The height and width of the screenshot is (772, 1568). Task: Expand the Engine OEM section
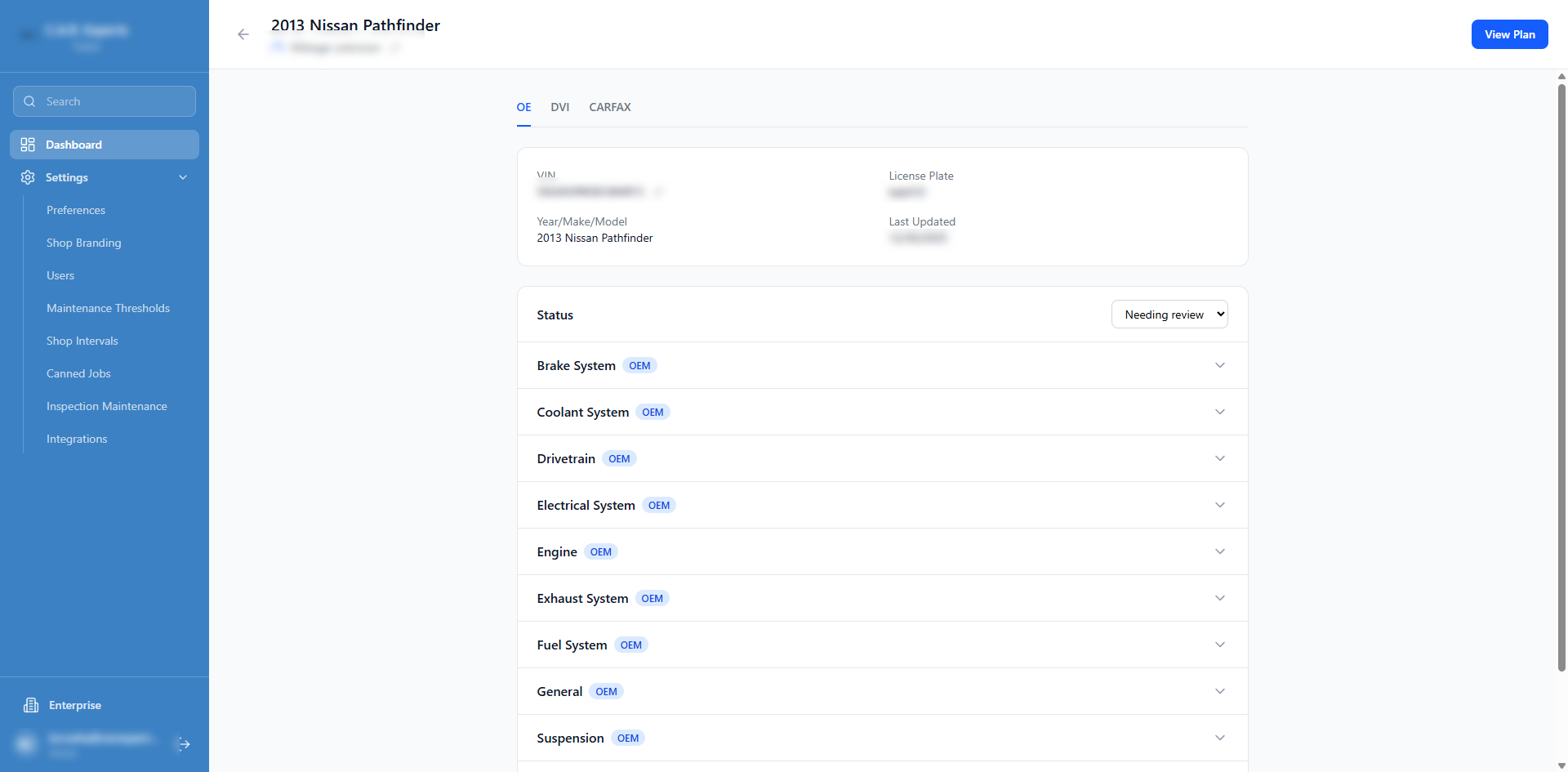pos(1219,551)
